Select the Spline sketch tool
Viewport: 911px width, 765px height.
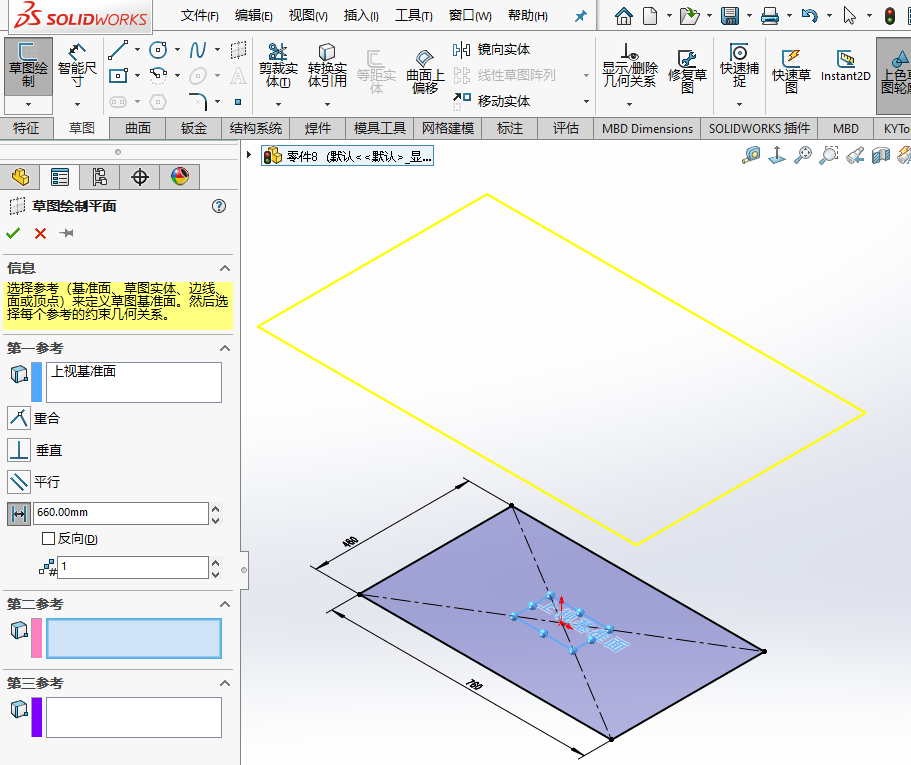198,50
